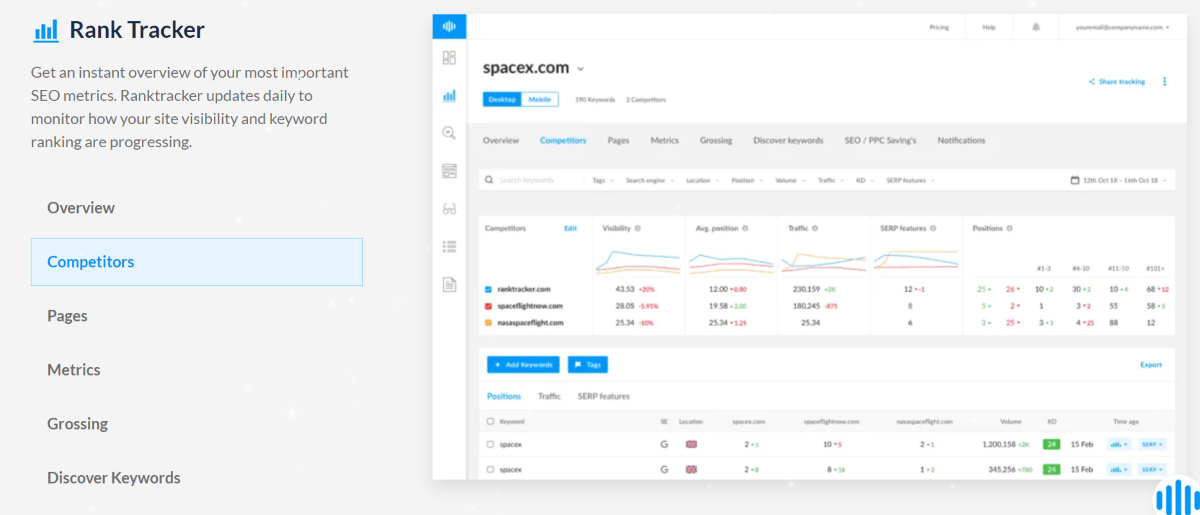Click the notification bell icon

[1035, 27]
